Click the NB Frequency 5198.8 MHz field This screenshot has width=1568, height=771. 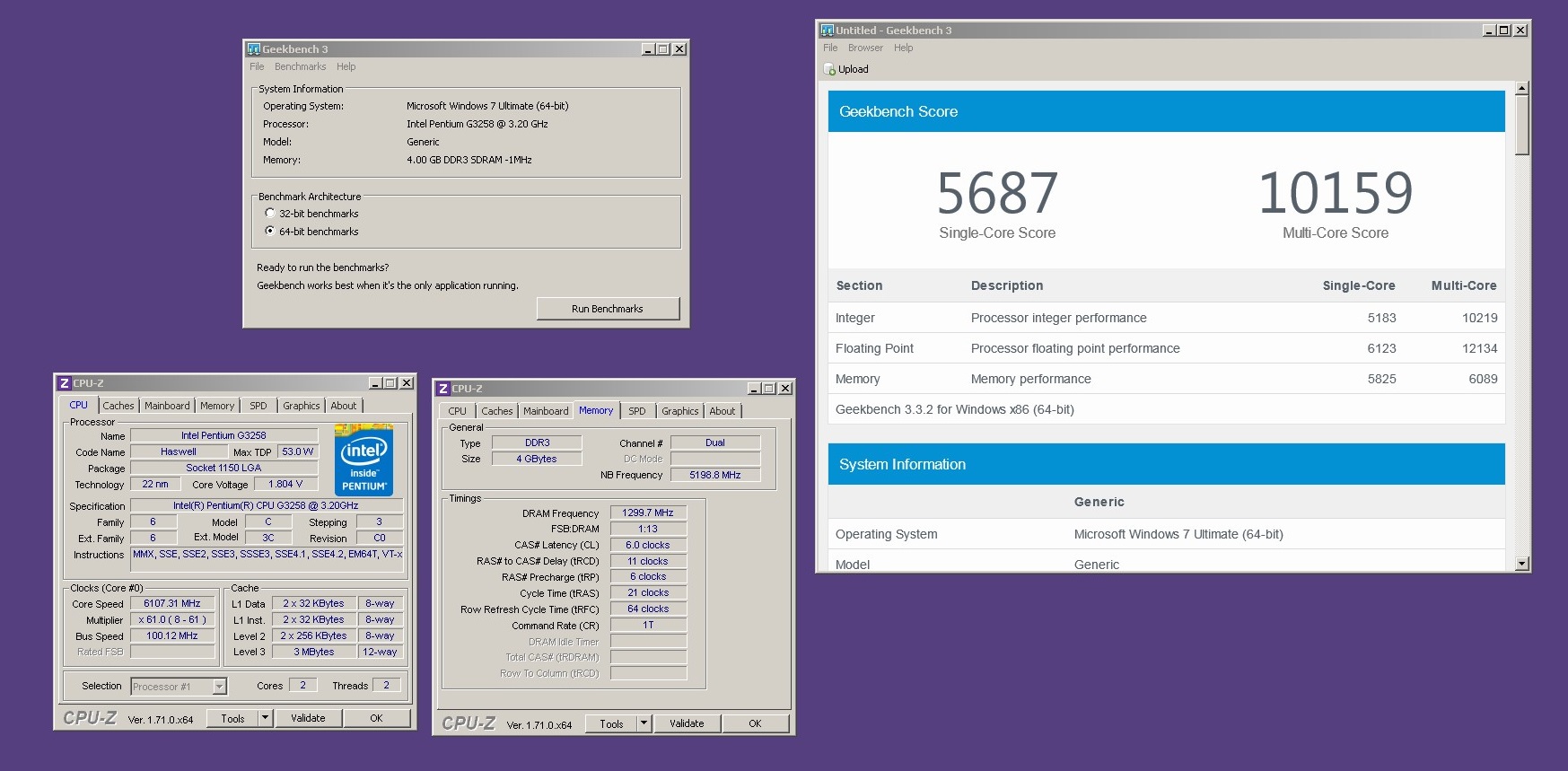(x=715, y=475)
